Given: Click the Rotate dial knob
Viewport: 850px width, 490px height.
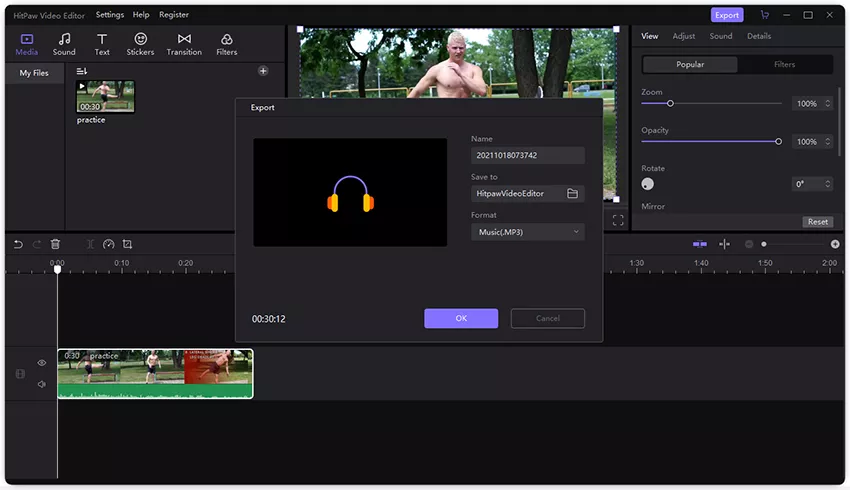Looking at the screenshot, I should pyautogui.click(x=647, y=184).
